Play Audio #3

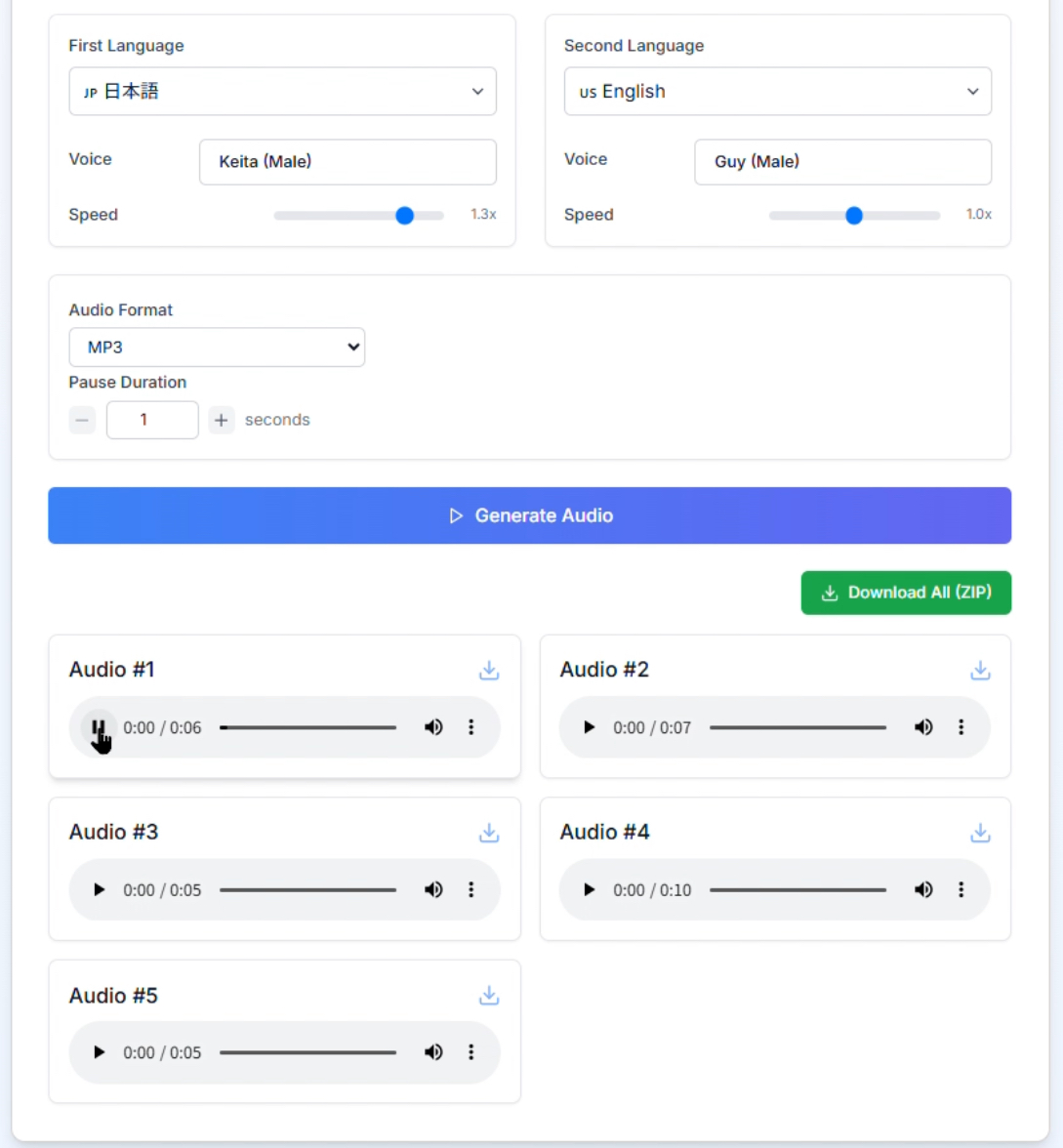99,889
